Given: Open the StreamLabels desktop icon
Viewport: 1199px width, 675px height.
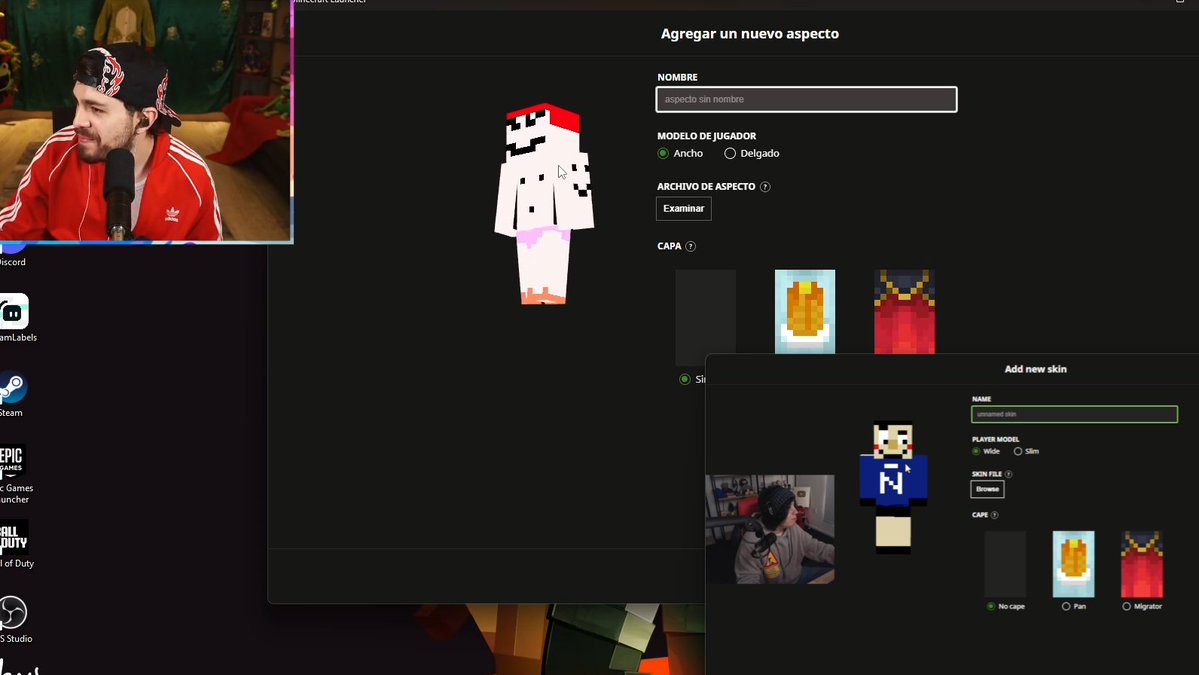Looking at the screenshot, I should point(14,317).
